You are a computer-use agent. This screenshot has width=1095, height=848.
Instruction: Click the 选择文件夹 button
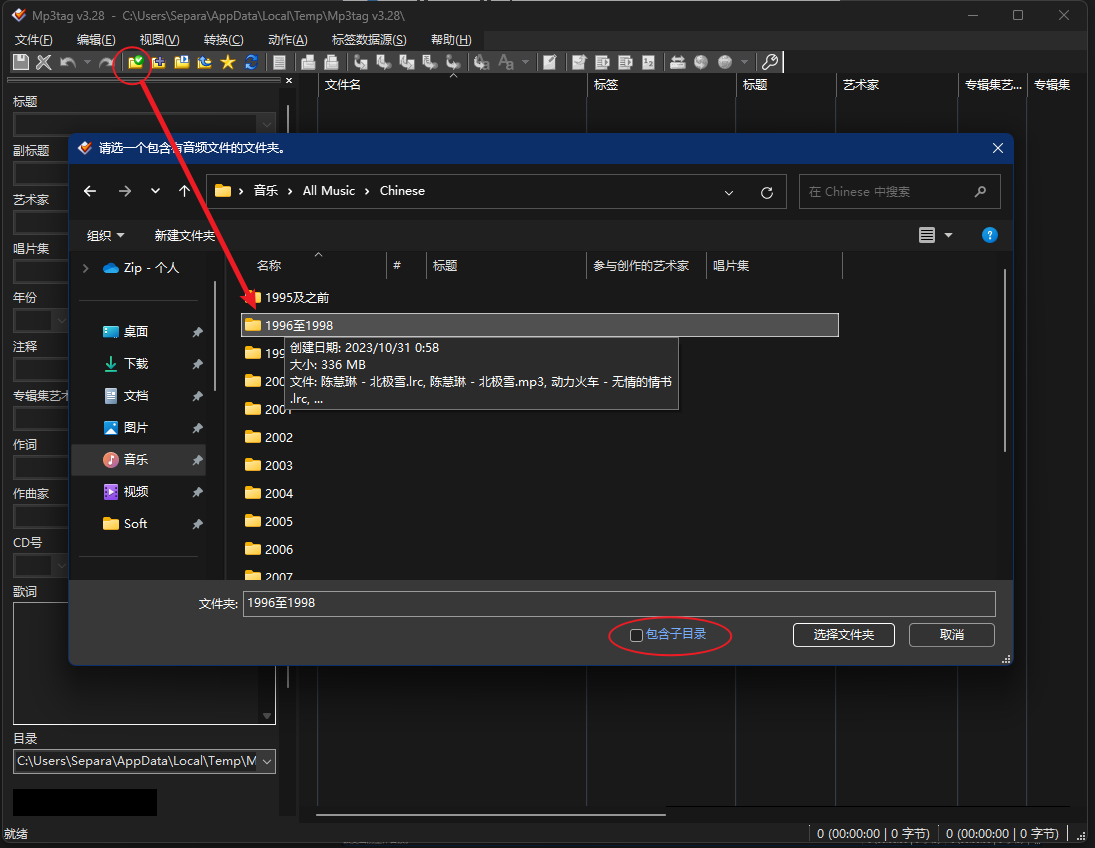pyautogui.click(x=843, y=635)
